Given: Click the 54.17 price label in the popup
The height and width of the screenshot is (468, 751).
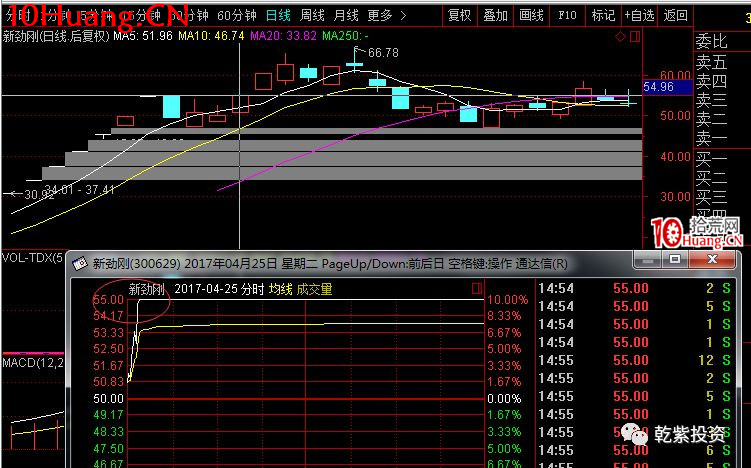Looking at the screenshot, I should click(x=108, y=316).
